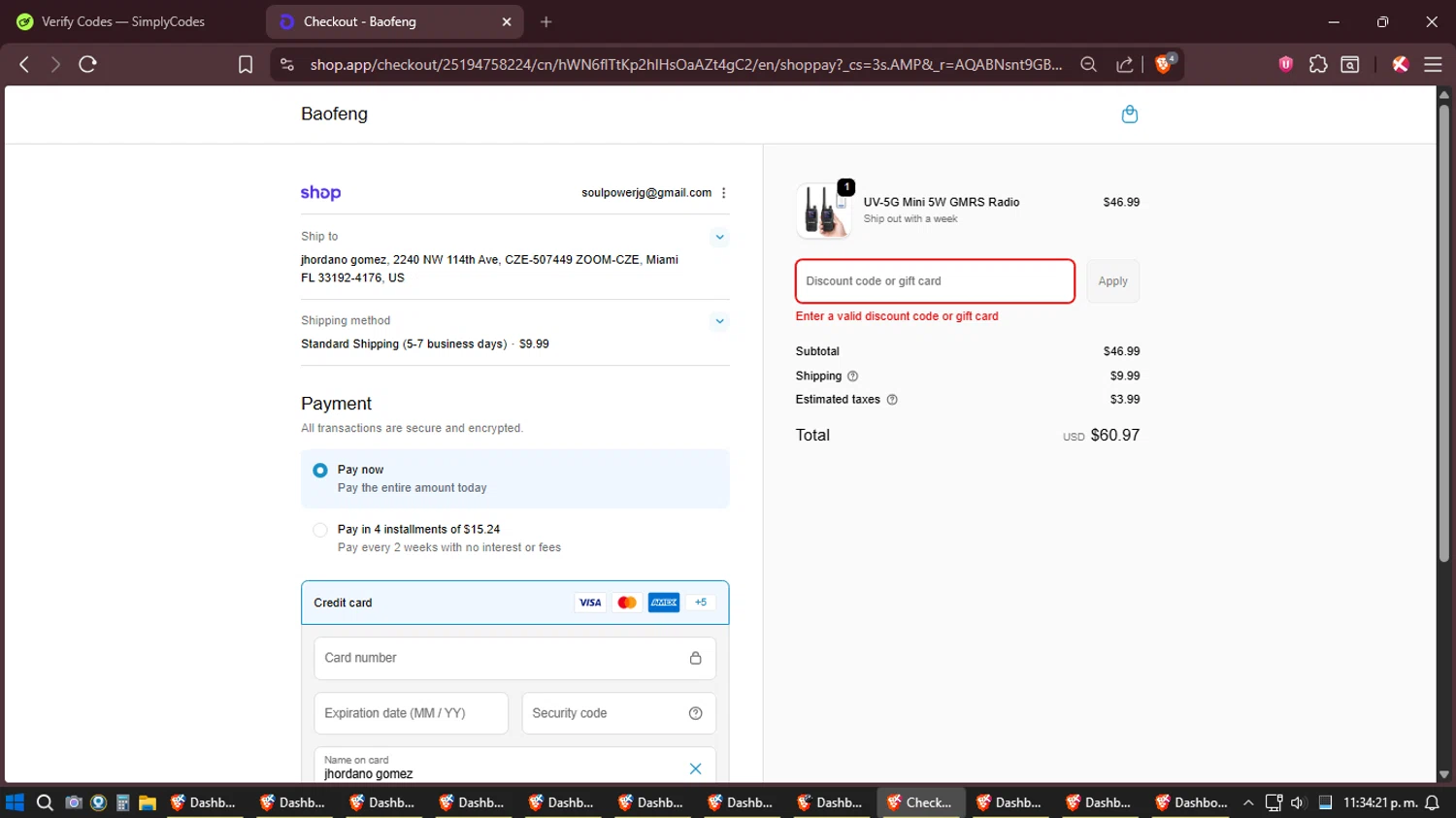This screenshot has height=818, width=1456.
Task: Open Brave Shields lion icon
Action: (1165, 64)
